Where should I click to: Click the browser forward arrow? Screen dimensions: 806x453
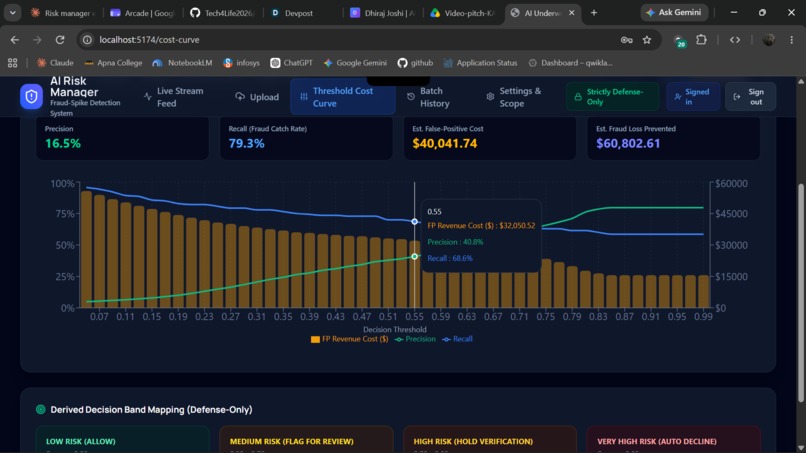37,40
